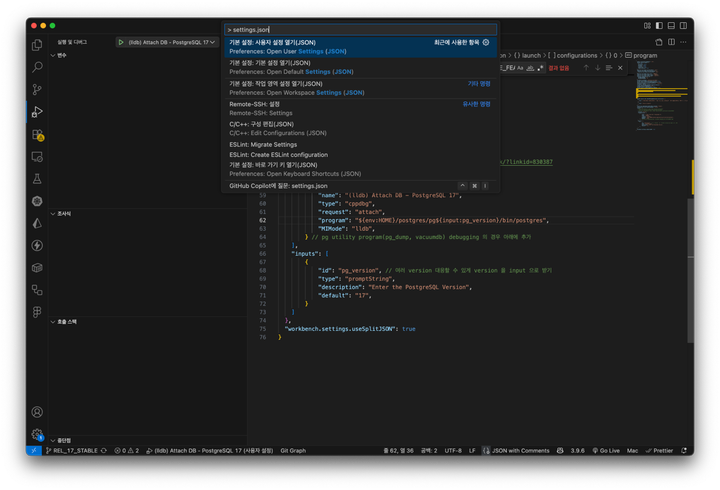Select ESLint: Create ESLint configuration
This screenshot has height=490, width=720.
[360, 155]
